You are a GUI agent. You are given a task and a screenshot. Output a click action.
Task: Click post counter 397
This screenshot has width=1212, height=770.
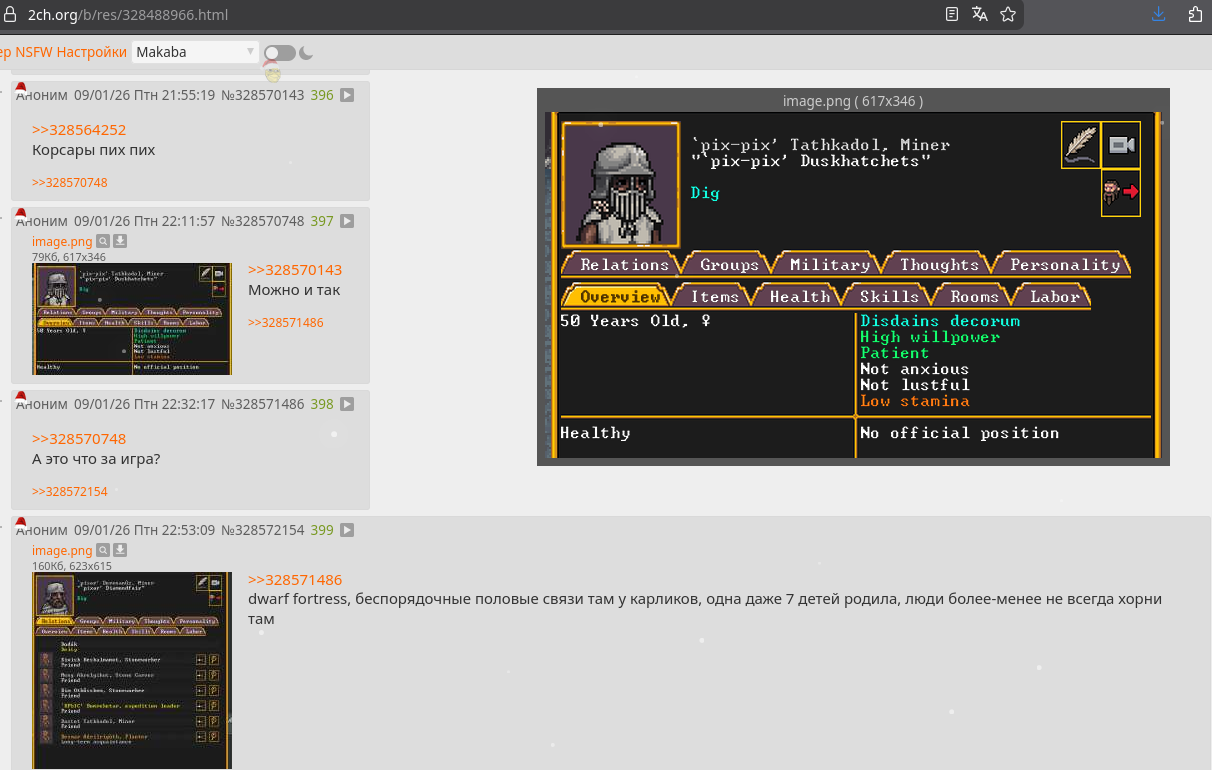coord(322,222)
